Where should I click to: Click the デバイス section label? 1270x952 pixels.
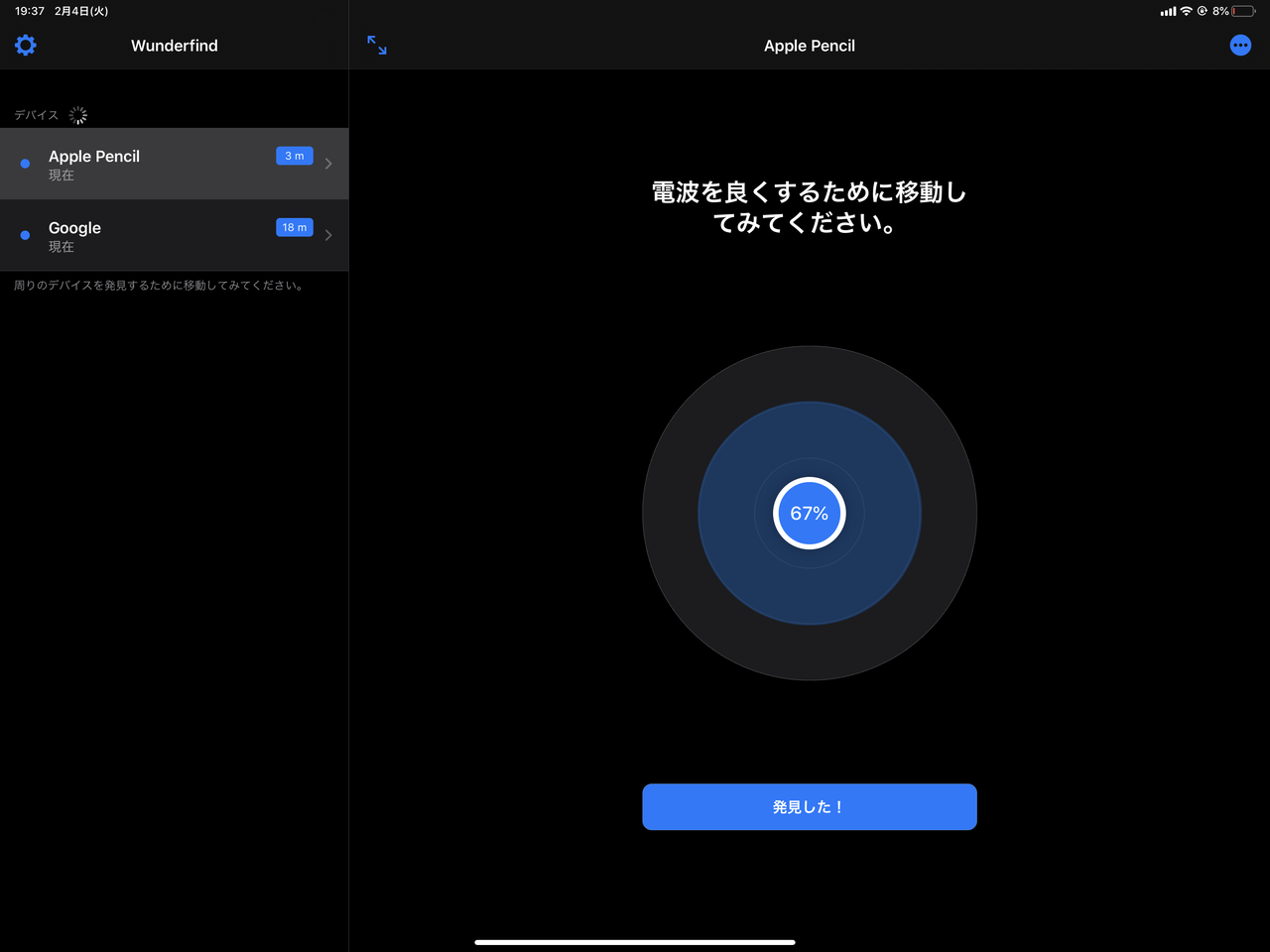point(37,115)
